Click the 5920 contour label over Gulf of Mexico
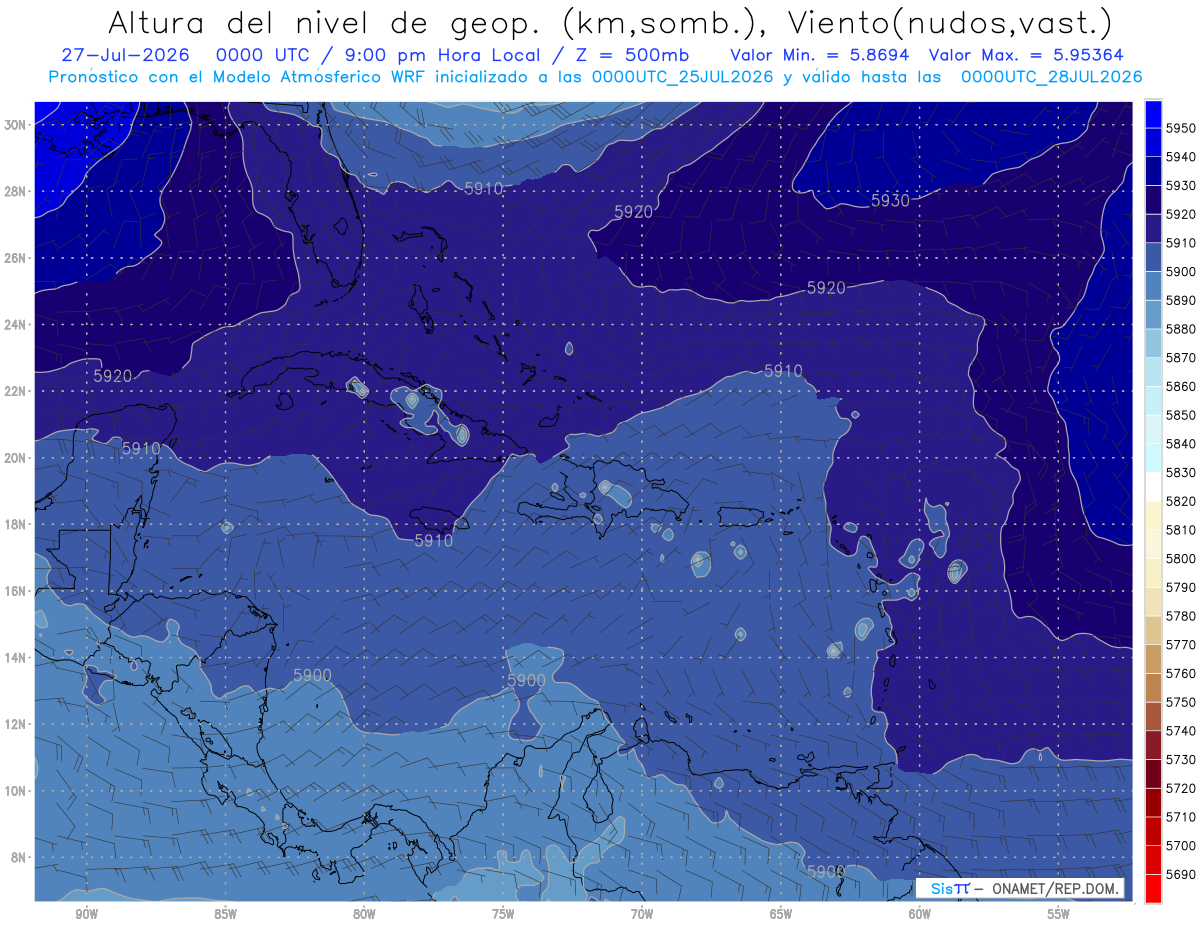 [x=113, y=376]
